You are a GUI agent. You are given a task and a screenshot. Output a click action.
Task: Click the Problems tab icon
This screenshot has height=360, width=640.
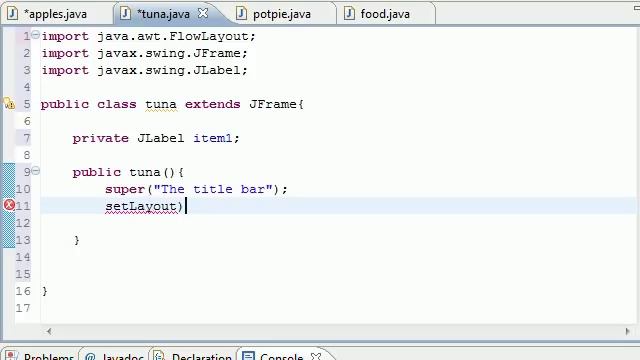[x=11, y=356]
